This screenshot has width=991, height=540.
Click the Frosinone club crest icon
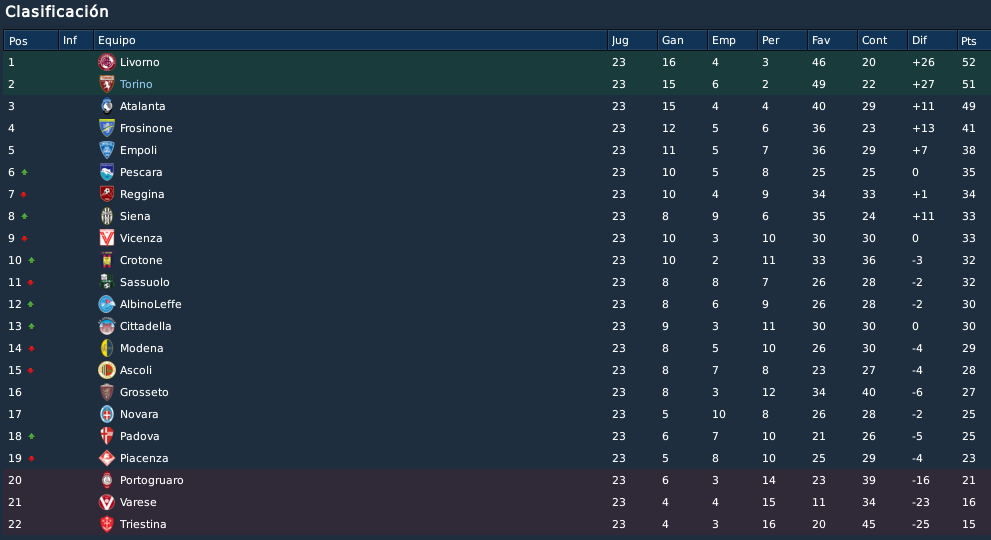(x=107, y=128)
